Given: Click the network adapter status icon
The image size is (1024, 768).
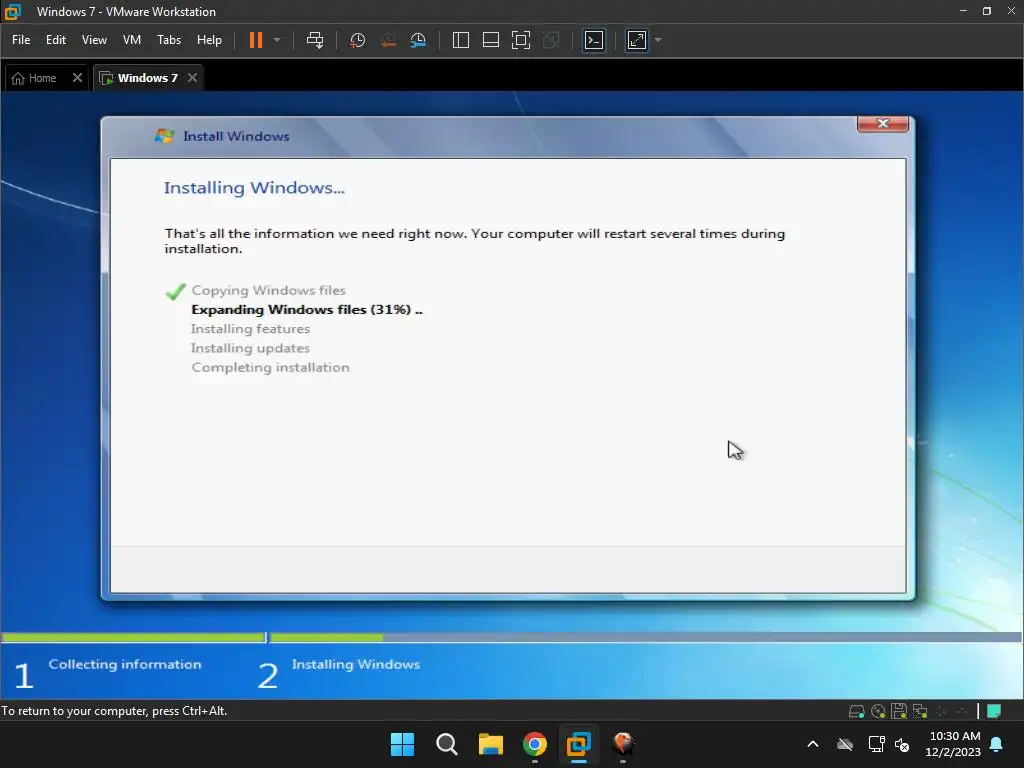Looking at the screenshot, I should (x=920, y=711).
